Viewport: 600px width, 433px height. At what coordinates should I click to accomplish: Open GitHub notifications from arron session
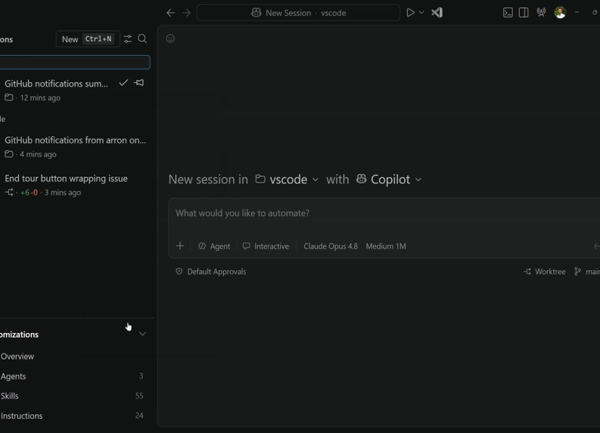75,147
